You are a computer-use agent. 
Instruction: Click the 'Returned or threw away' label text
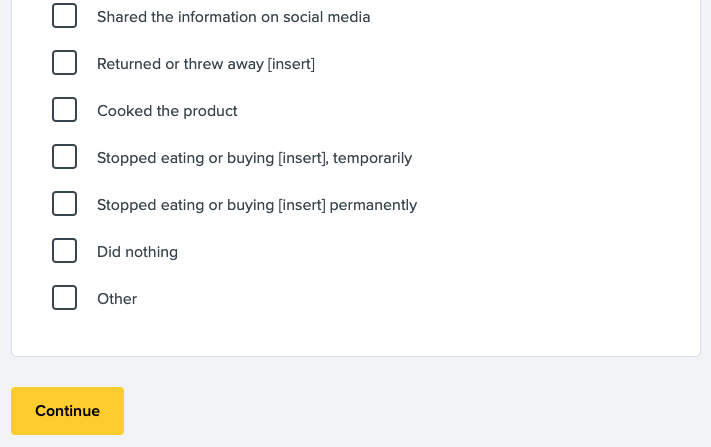coord(180,64)
